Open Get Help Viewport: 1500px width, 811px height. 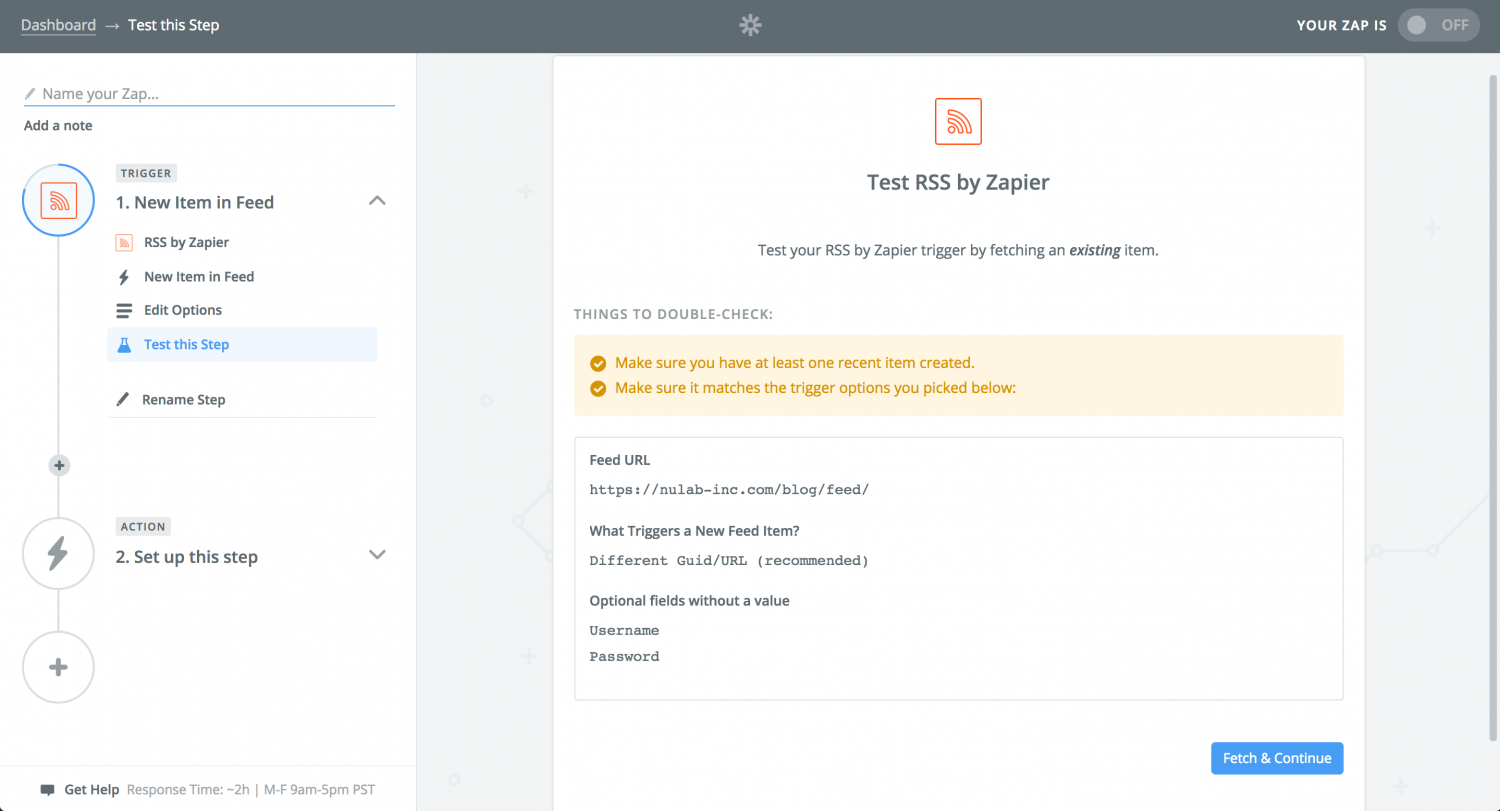(x=92, y=790)
